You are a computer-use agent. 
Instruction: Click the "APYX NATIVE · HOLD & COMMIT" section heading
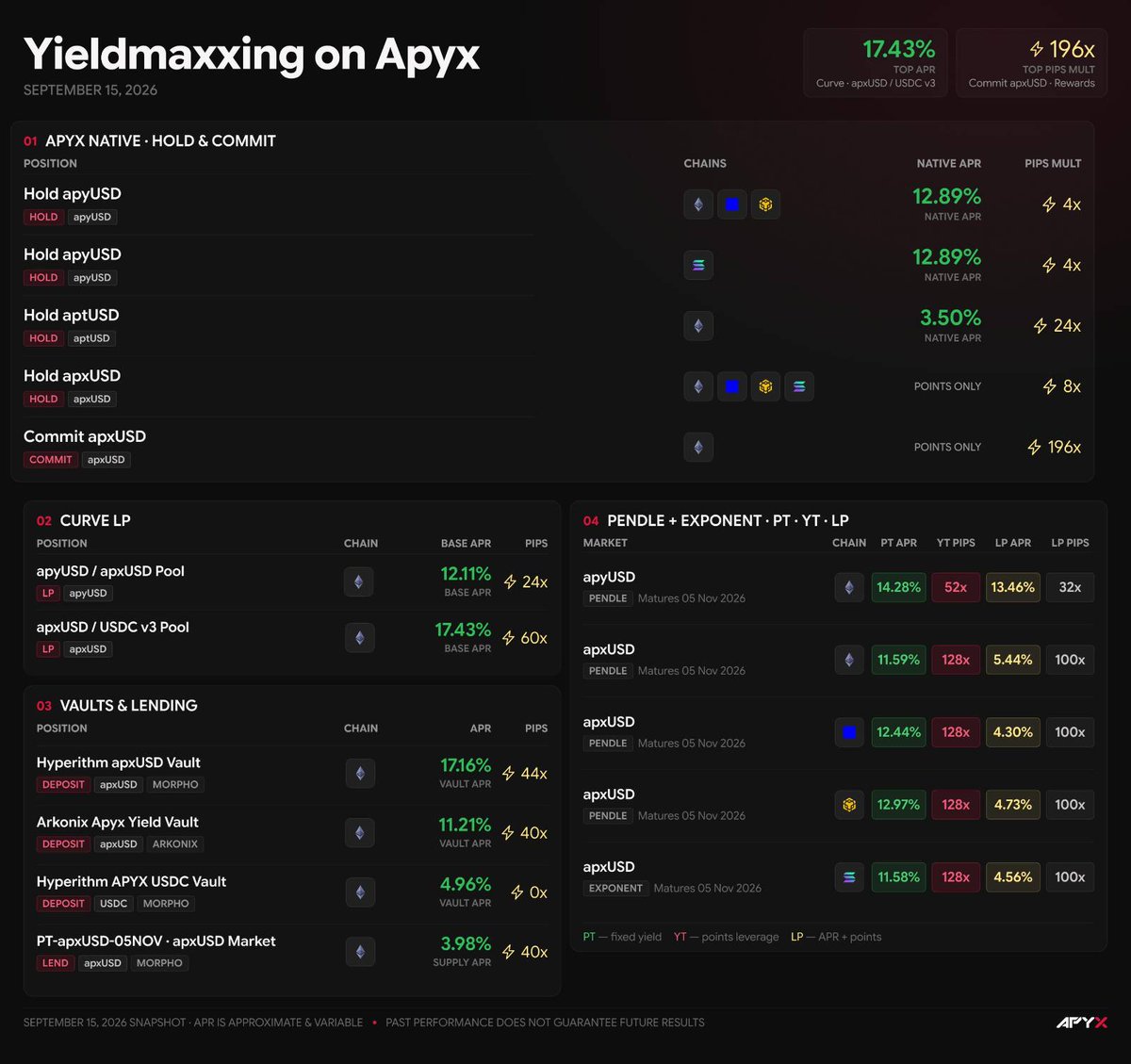[x=160, y=141]
